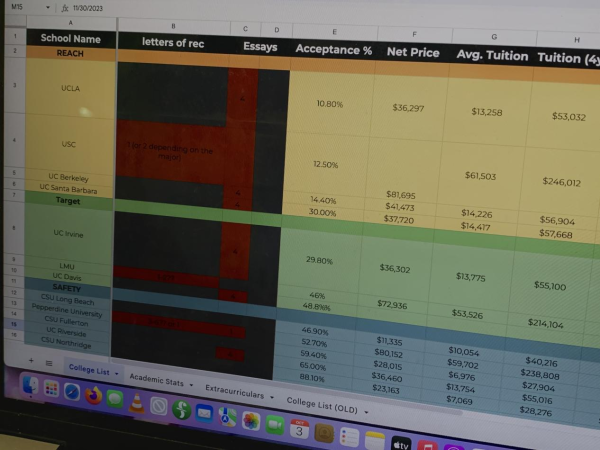This screenshot has height=450, width=600.
Task: Select column D header
Action: point(276,30)
